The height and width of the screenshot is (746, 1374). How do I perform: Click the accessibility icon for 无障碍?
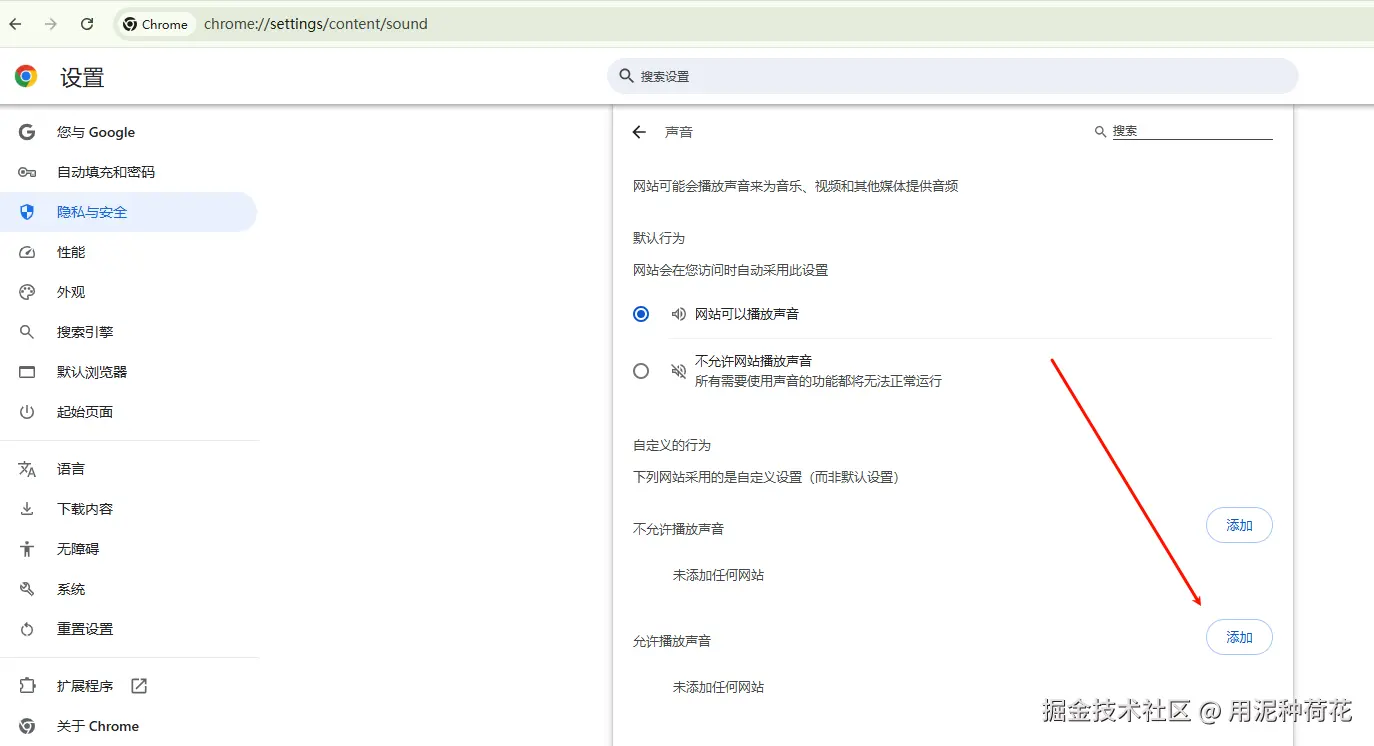coord(27,549)
